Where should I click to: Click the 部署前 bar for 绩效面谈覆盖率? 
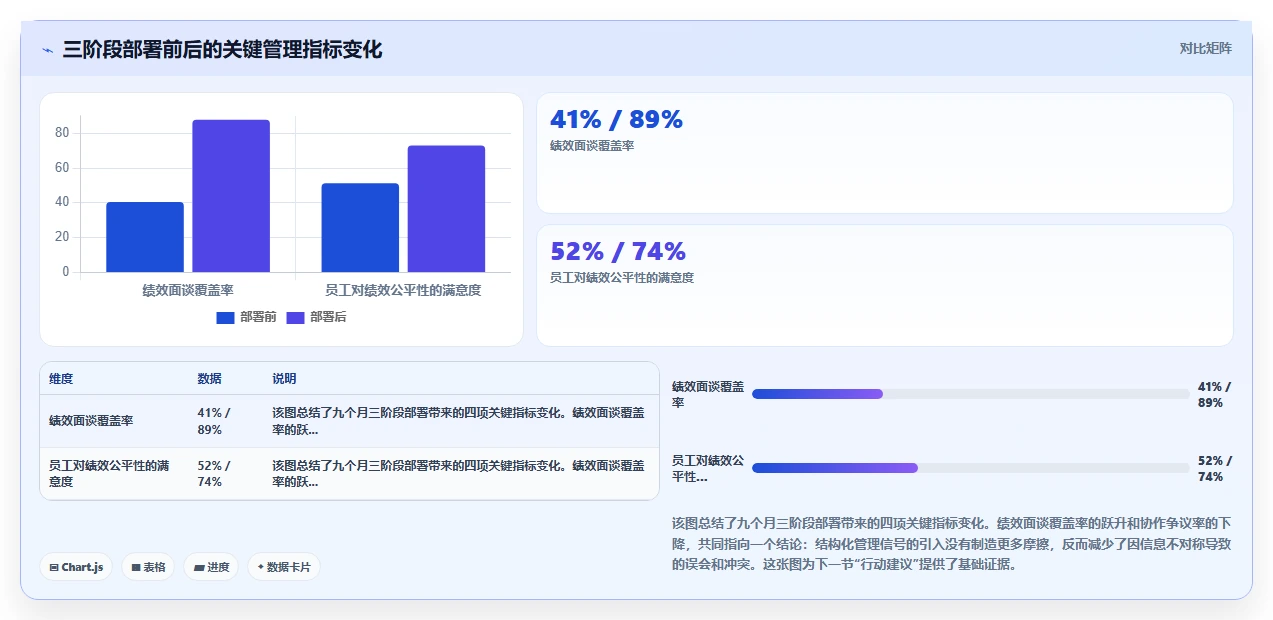click(x=145, y=237)
